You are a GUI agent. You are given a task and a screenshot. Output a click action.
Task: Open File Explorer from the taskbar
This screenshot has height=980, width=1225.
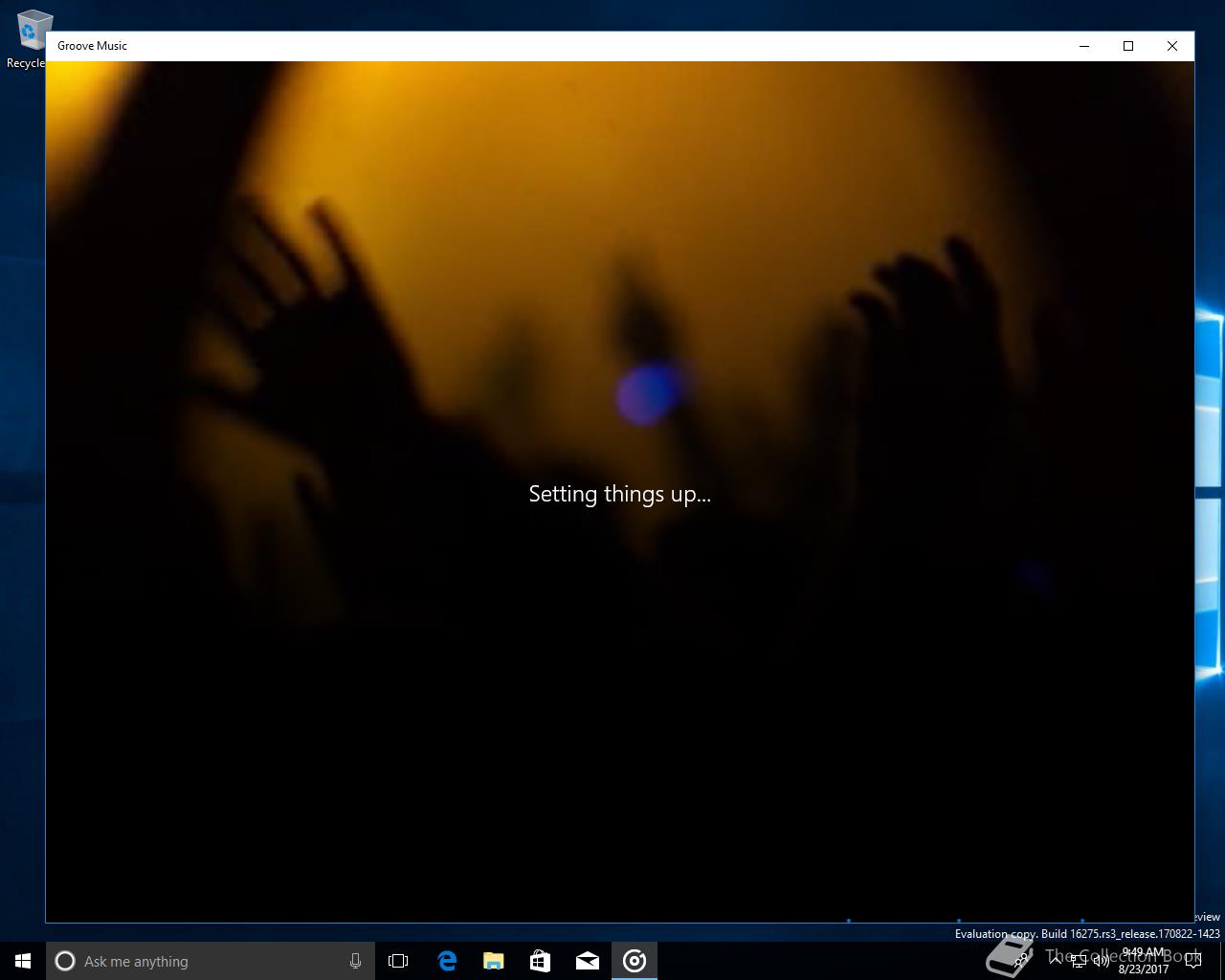point(493,961)
